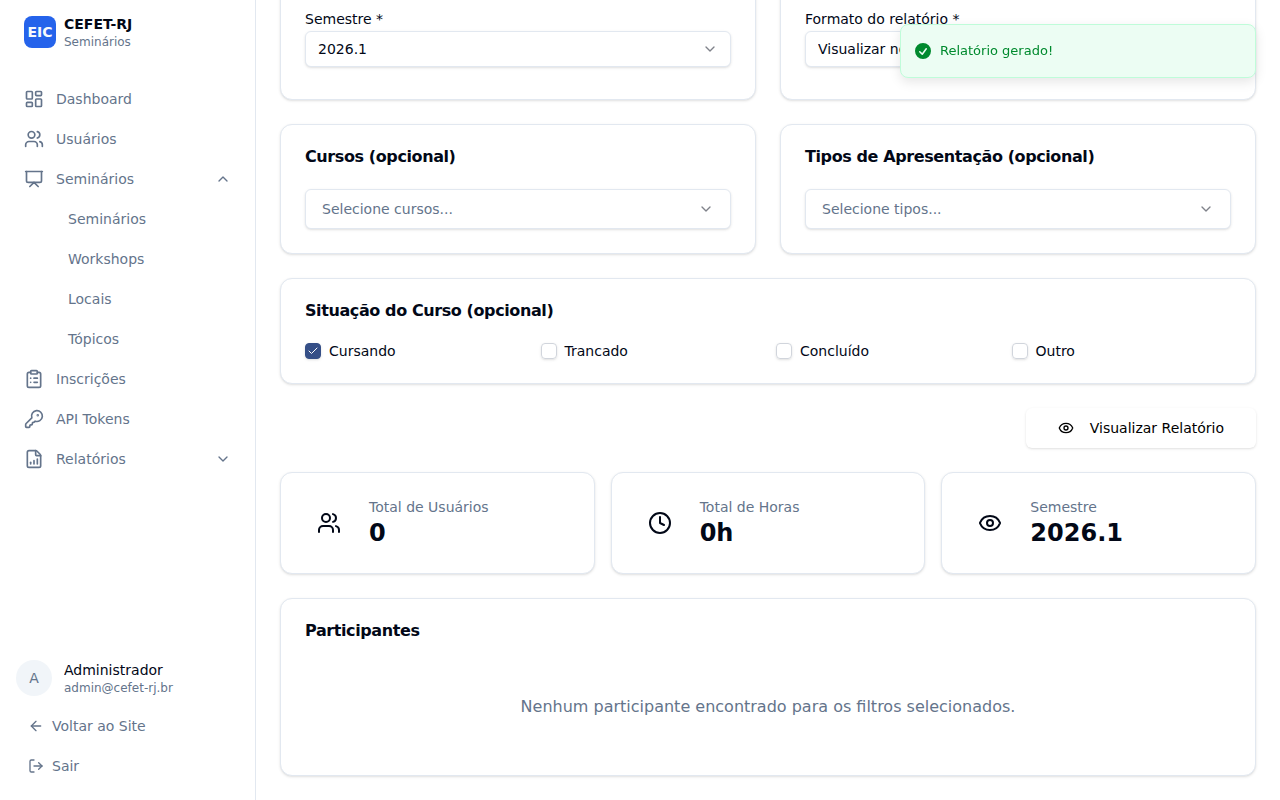This screenshot has height=800, width=1280.
Task: Click the Tipos de Apresentação (opcional) heading
Action: [950, 156]
